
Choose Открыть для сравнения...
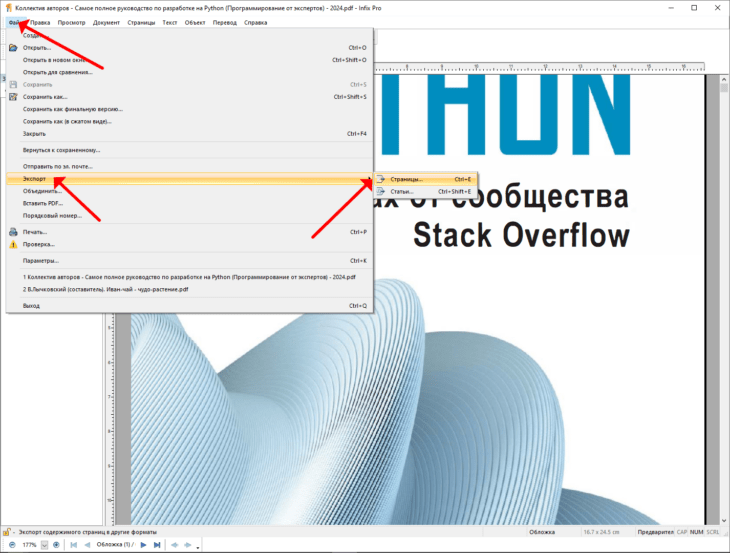[189, 72]
